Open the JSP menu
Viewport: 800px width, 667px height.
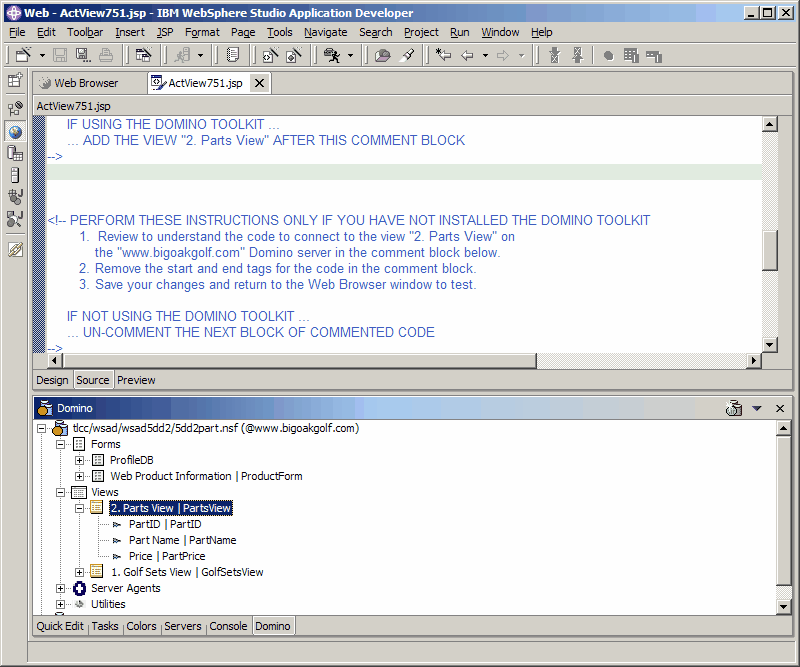tap(164, 32)
